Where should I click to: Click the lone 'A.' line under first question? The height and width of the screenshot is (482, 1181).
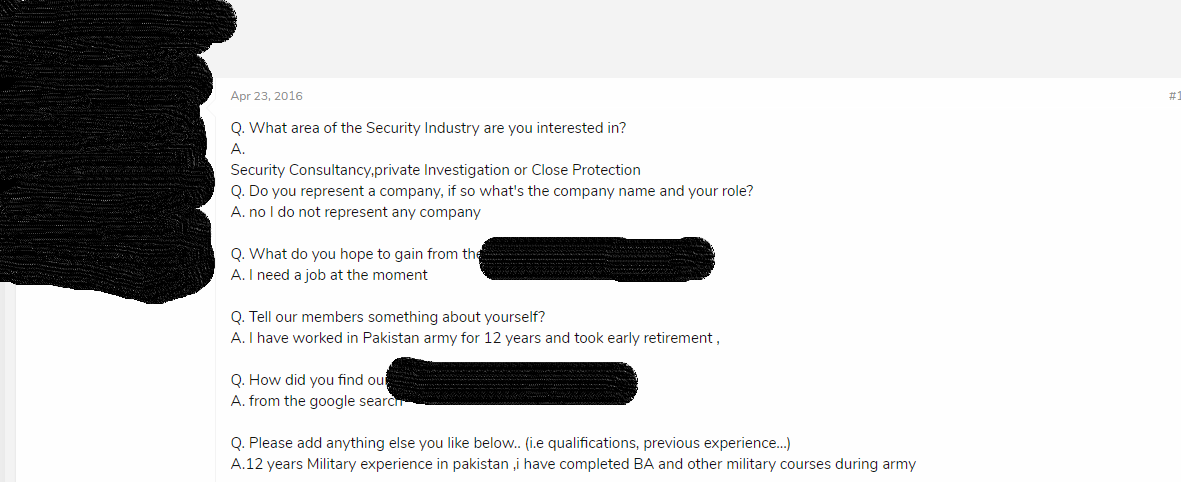(x=238, y=148)
